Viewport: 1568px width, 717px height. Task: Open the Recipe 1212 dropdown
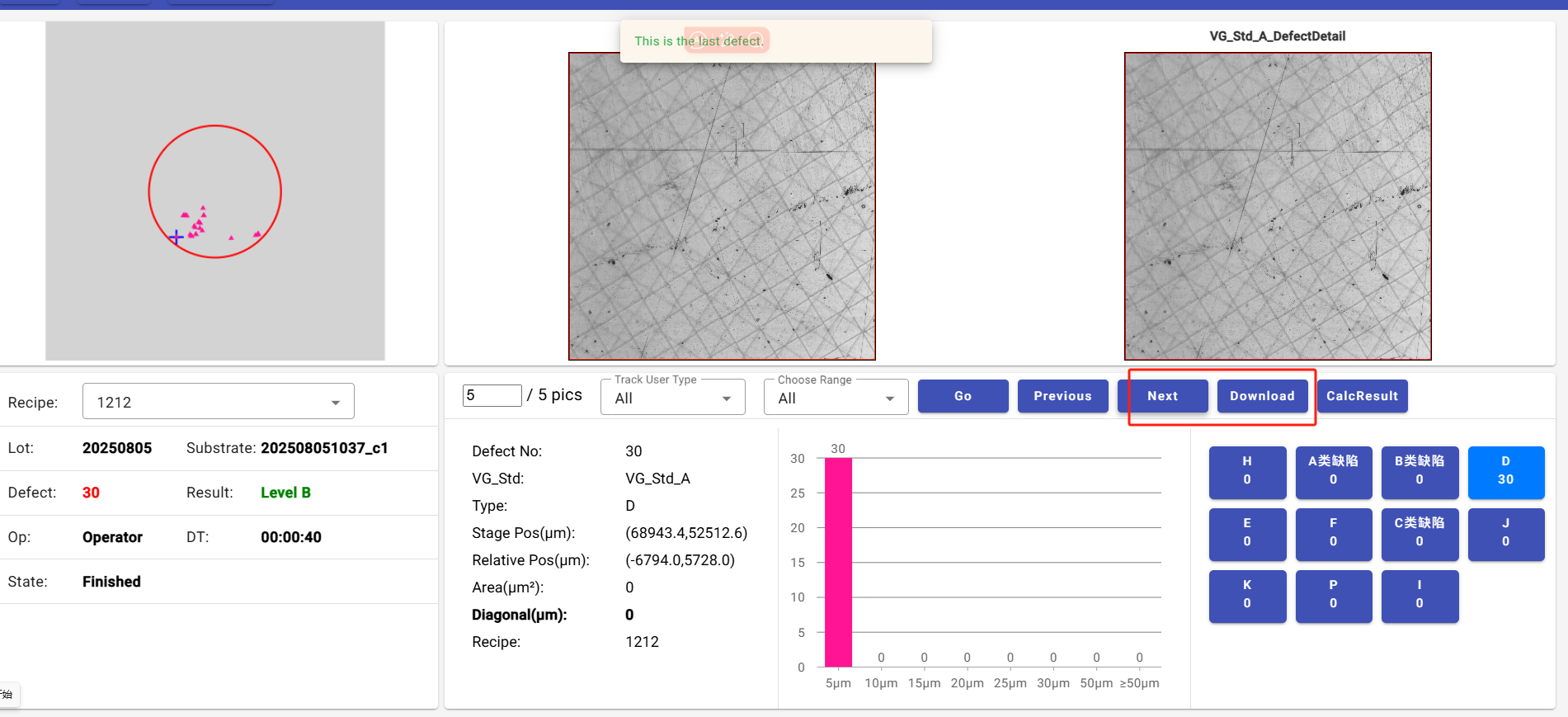click(x=219, y=402)
